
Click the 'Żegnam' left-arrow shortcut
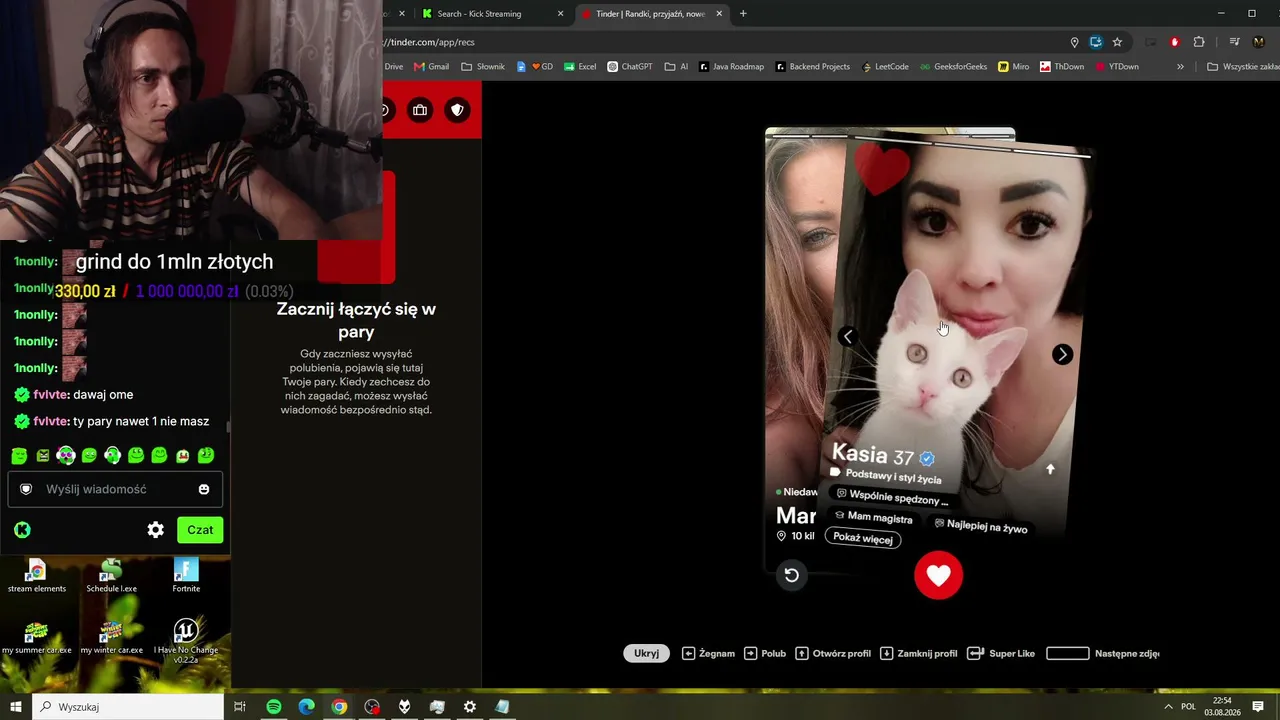click(708, 653)
